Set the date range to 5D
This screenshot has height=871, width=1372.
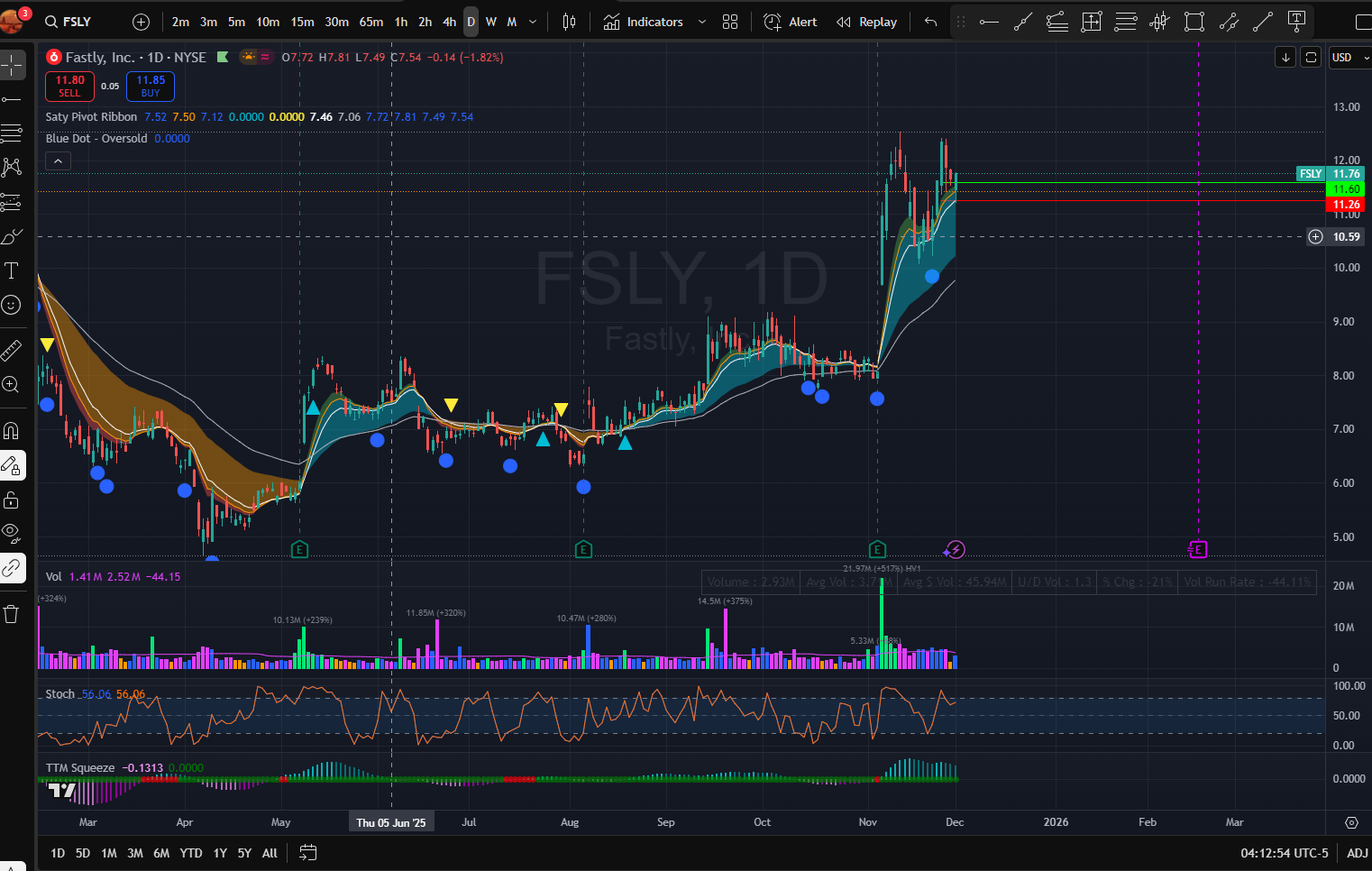coord(83,853)
